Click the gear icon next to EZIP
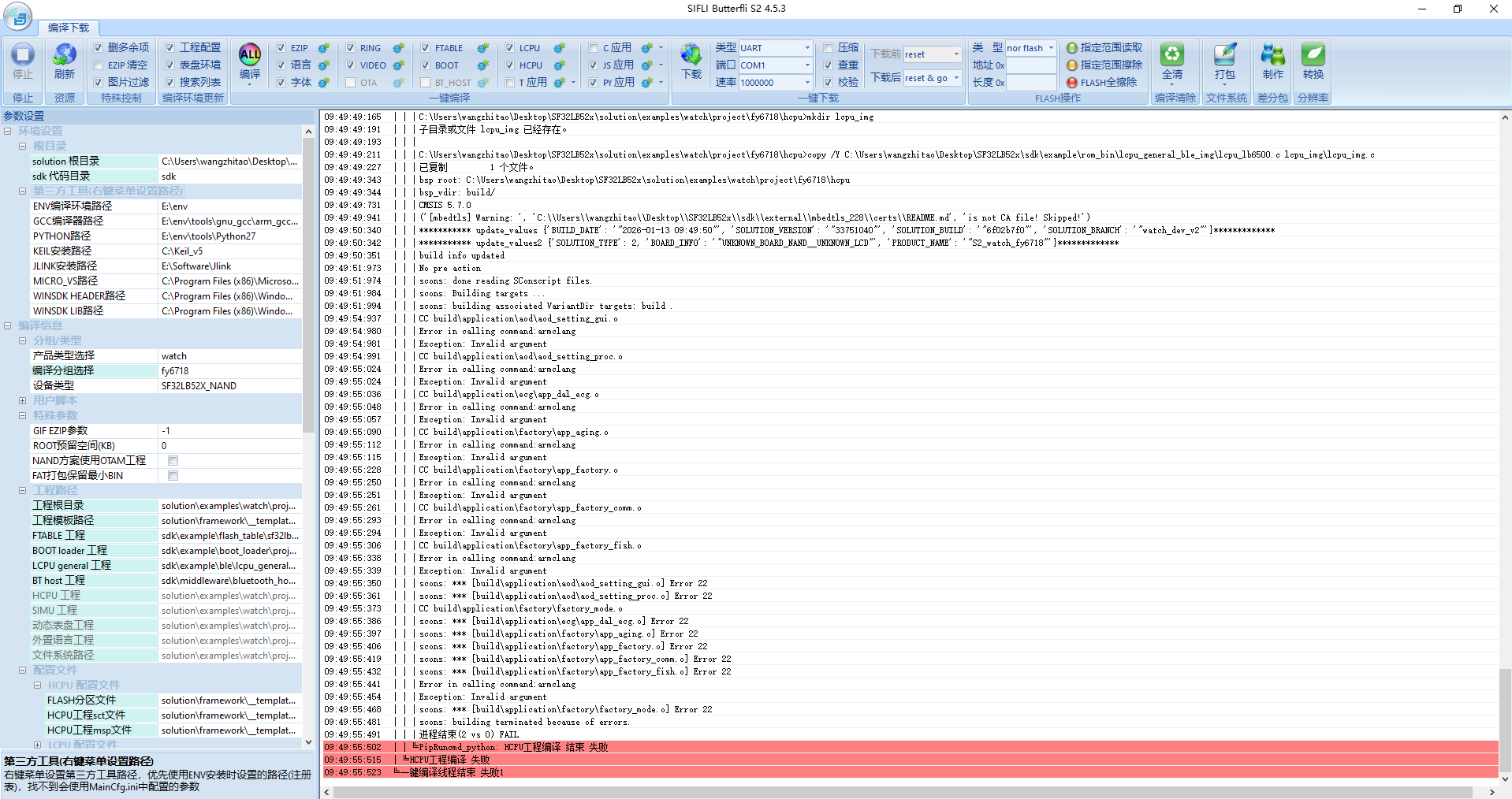Image resolution: width=1512 pixels, height=799 pixels. pyautogui.click(x=323, y=48)
